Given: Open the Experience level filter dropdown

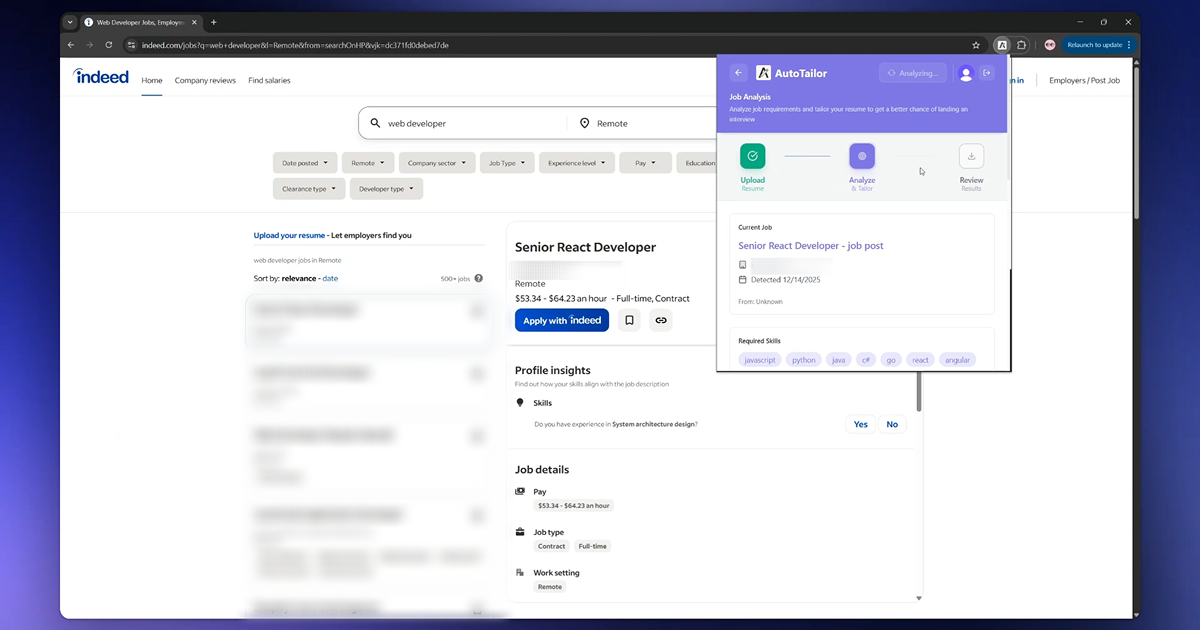Looking at the screenshot, I should point(577,162).
